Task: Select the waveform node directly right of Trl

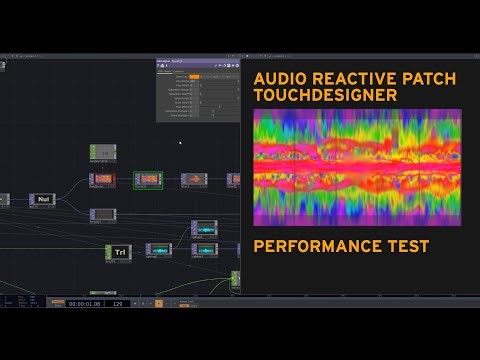Action: pyautogui.click(x=159, y=249)
